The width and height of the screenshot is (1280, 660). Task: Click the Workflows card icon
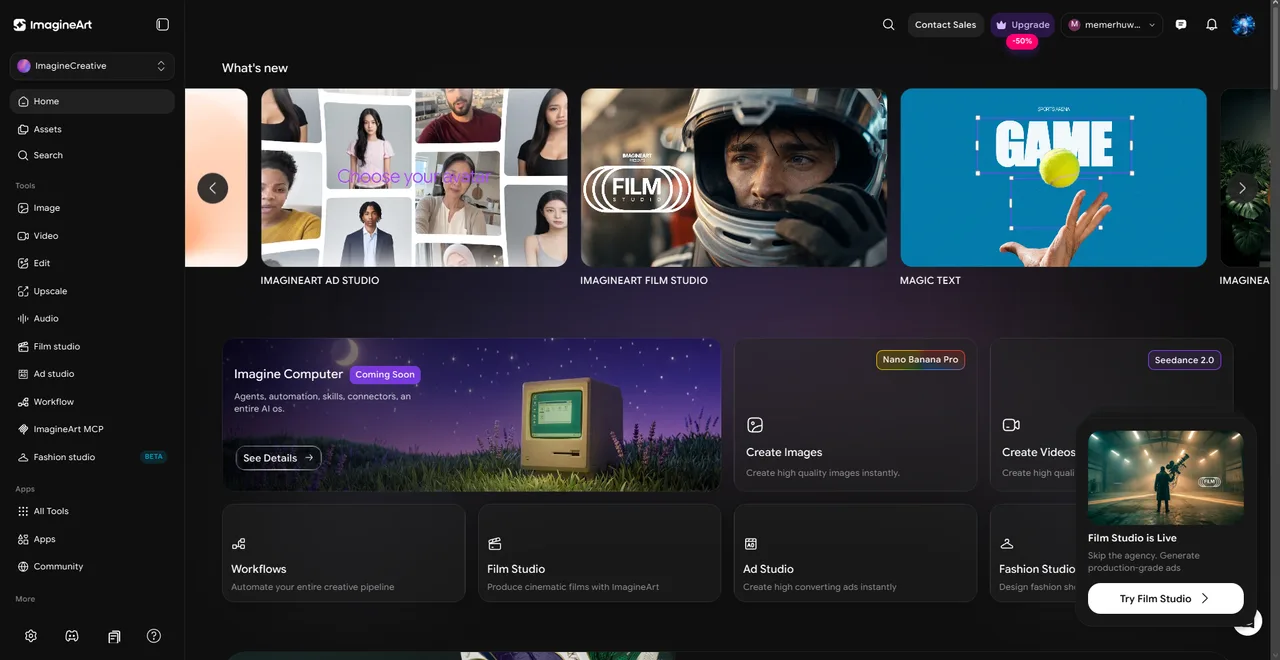tap(239, 544)
